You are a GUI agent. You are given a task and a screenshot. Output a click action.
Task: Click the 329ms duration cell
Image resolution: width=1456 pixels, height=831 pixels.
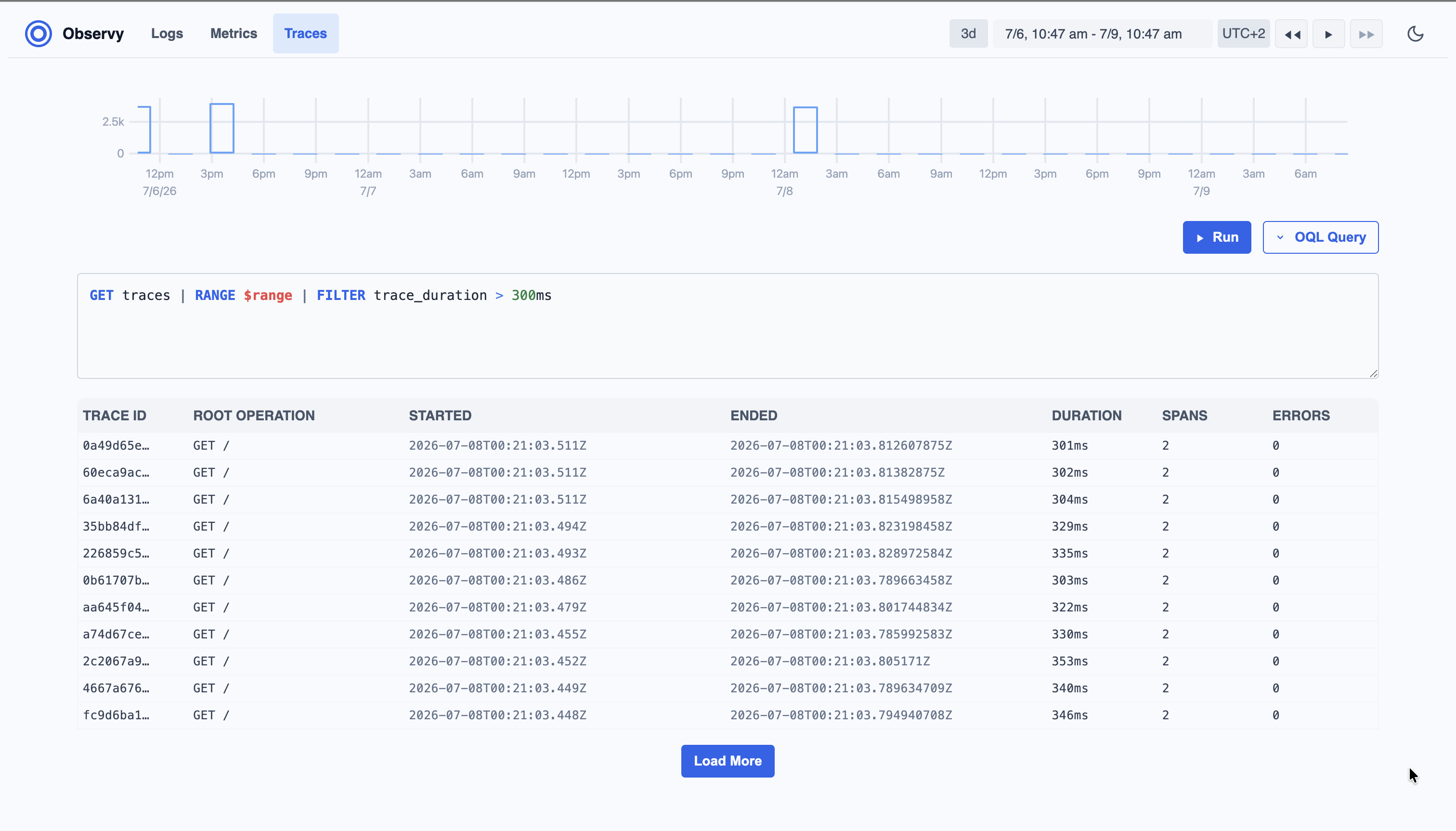click(1070, 526)
